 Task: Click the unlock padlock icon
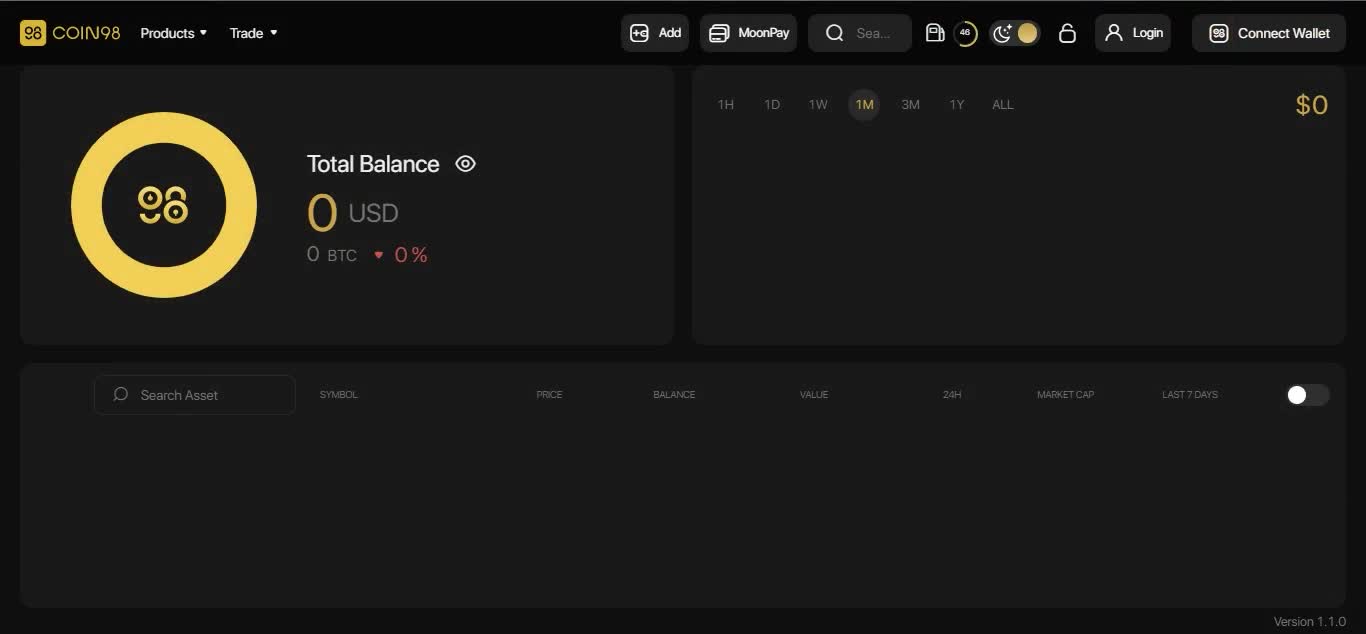(x=1067, y=33)
